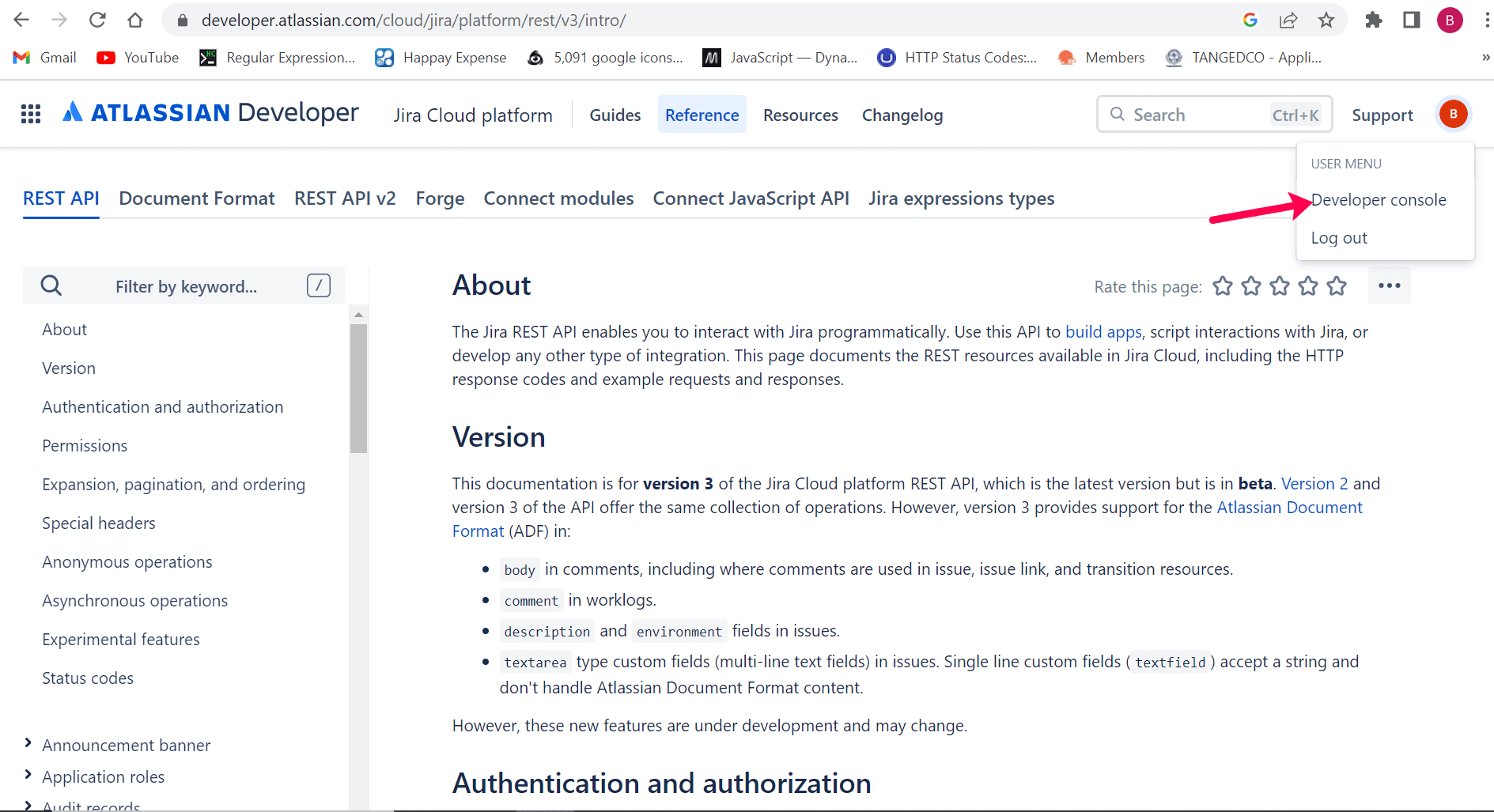Click the Filter by keyword input field

click(186, 285)
